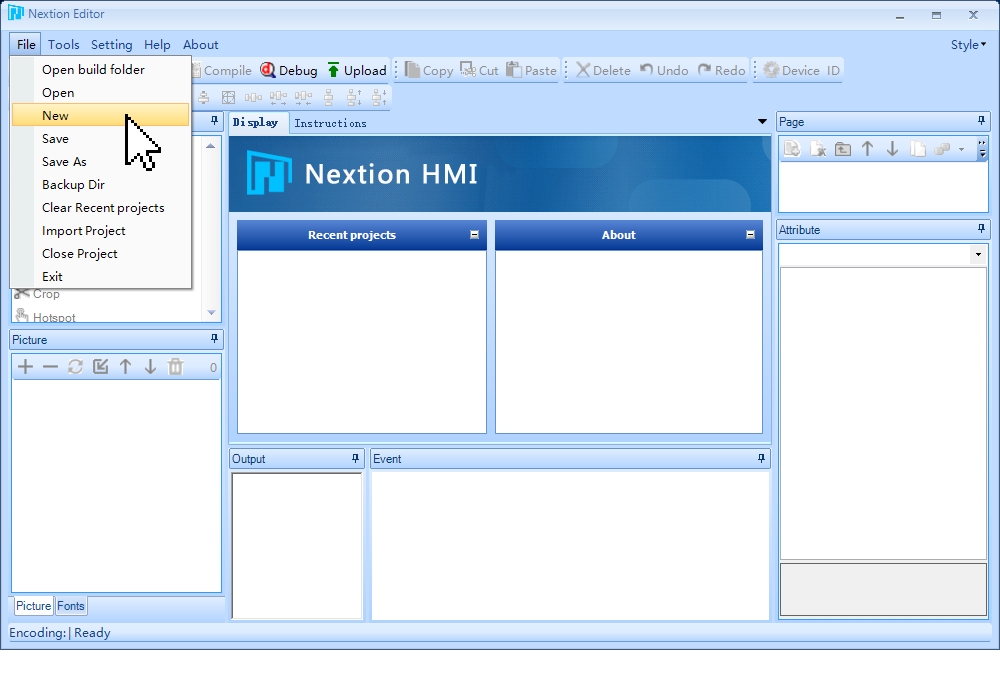Image resolution: width=1000 pixels, height=685 pixels.
Task: Open the Device ID settings
Action: 802,70
